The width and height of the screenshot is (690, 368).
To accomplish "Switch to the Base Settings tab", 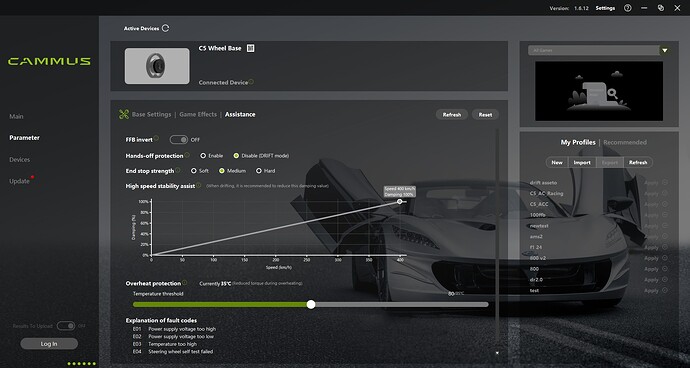I will coord(151,114).
